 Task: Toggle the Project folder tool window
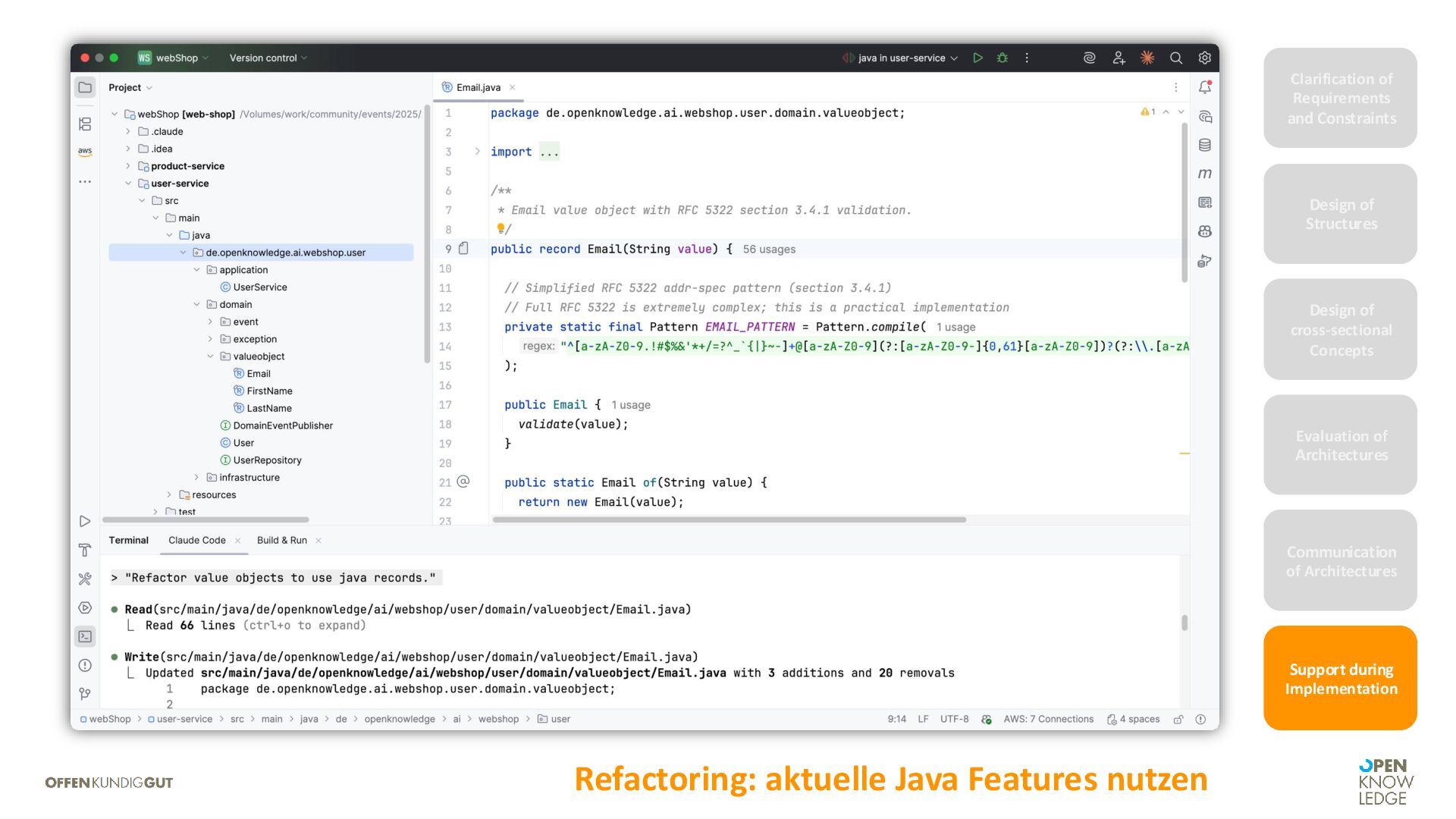pyautogui.click(x=85, y=87)
